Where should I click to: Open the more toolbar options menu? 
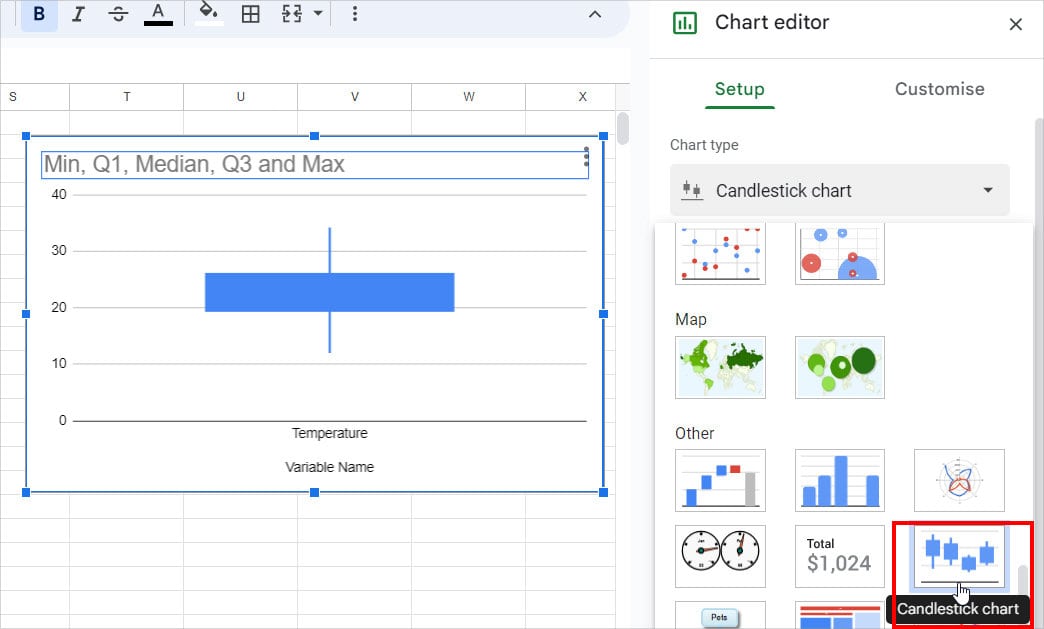357,14
